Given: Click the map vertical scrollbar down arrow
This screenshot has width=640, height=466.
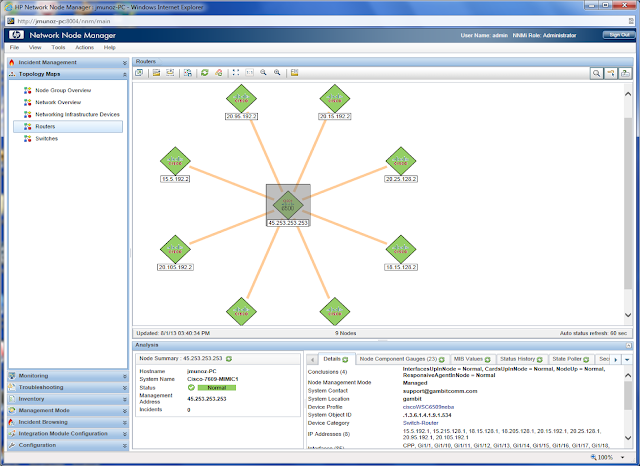Looking at the screenshot, I should point(628,315).
